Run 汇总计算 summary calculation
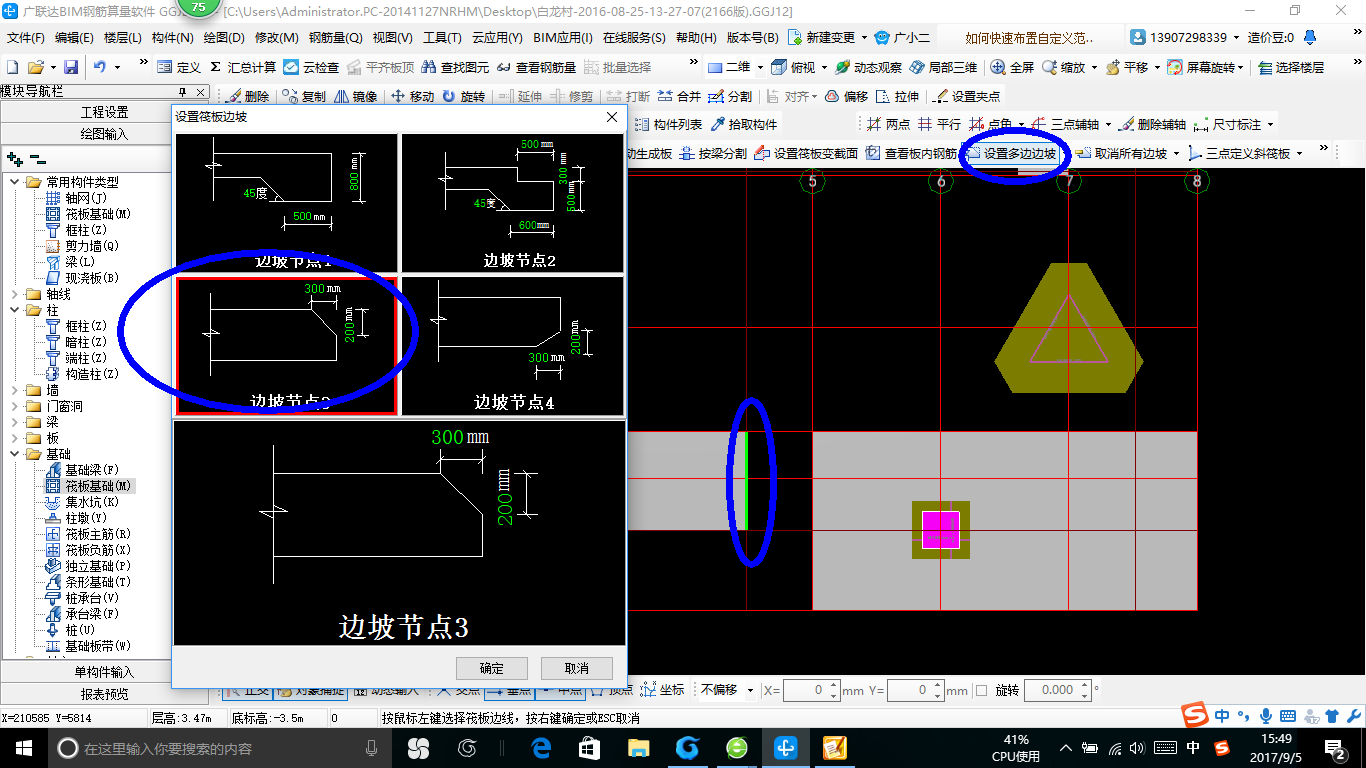 pos(243,67)
